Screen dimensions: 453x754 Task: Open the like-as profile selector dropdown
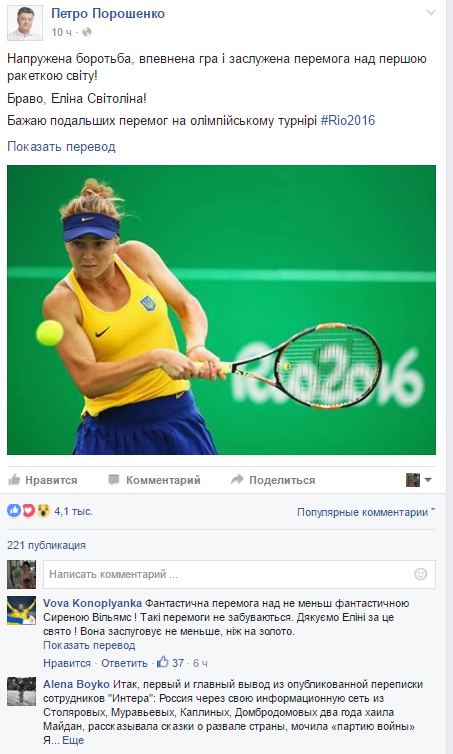[418, 480]
